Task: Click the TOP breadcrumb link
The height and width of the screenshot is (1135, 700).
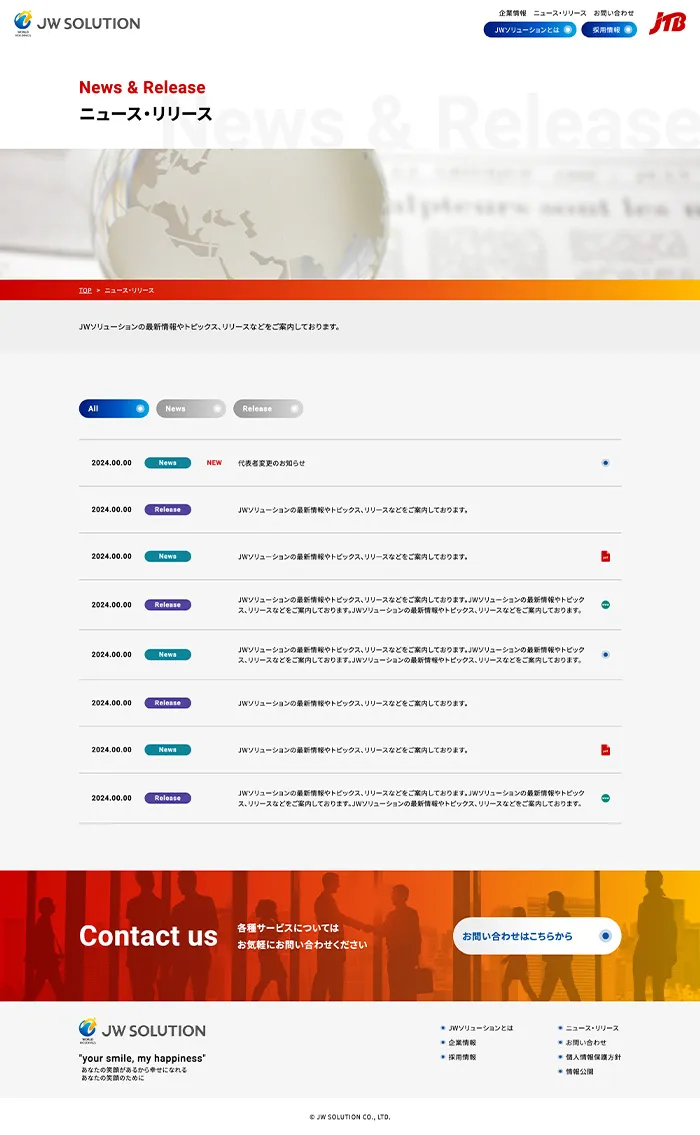Action: pos(85,290)
